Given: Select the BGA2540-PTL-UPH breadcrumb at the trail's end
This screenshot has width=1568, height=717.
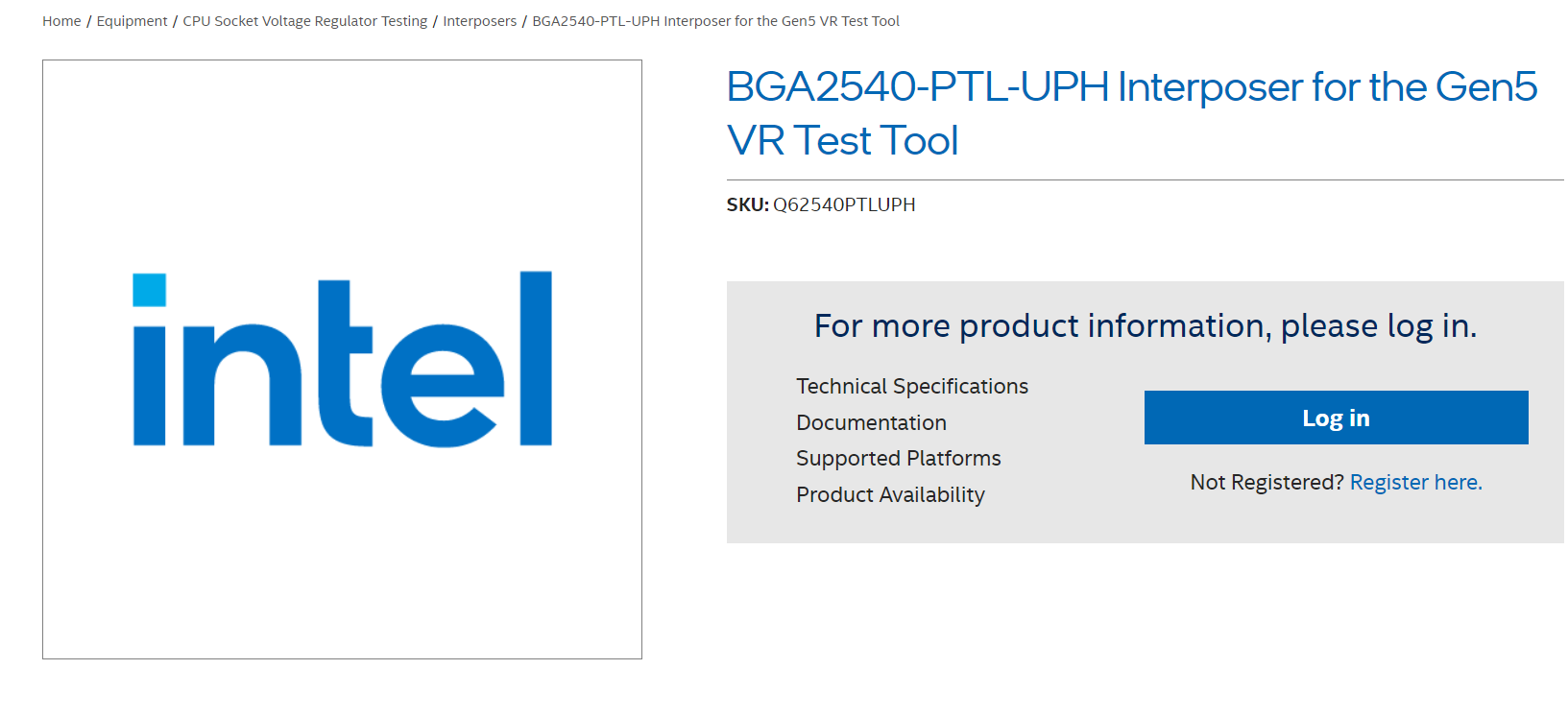Looking at the screenshot, I should click(x=715, y=21).
